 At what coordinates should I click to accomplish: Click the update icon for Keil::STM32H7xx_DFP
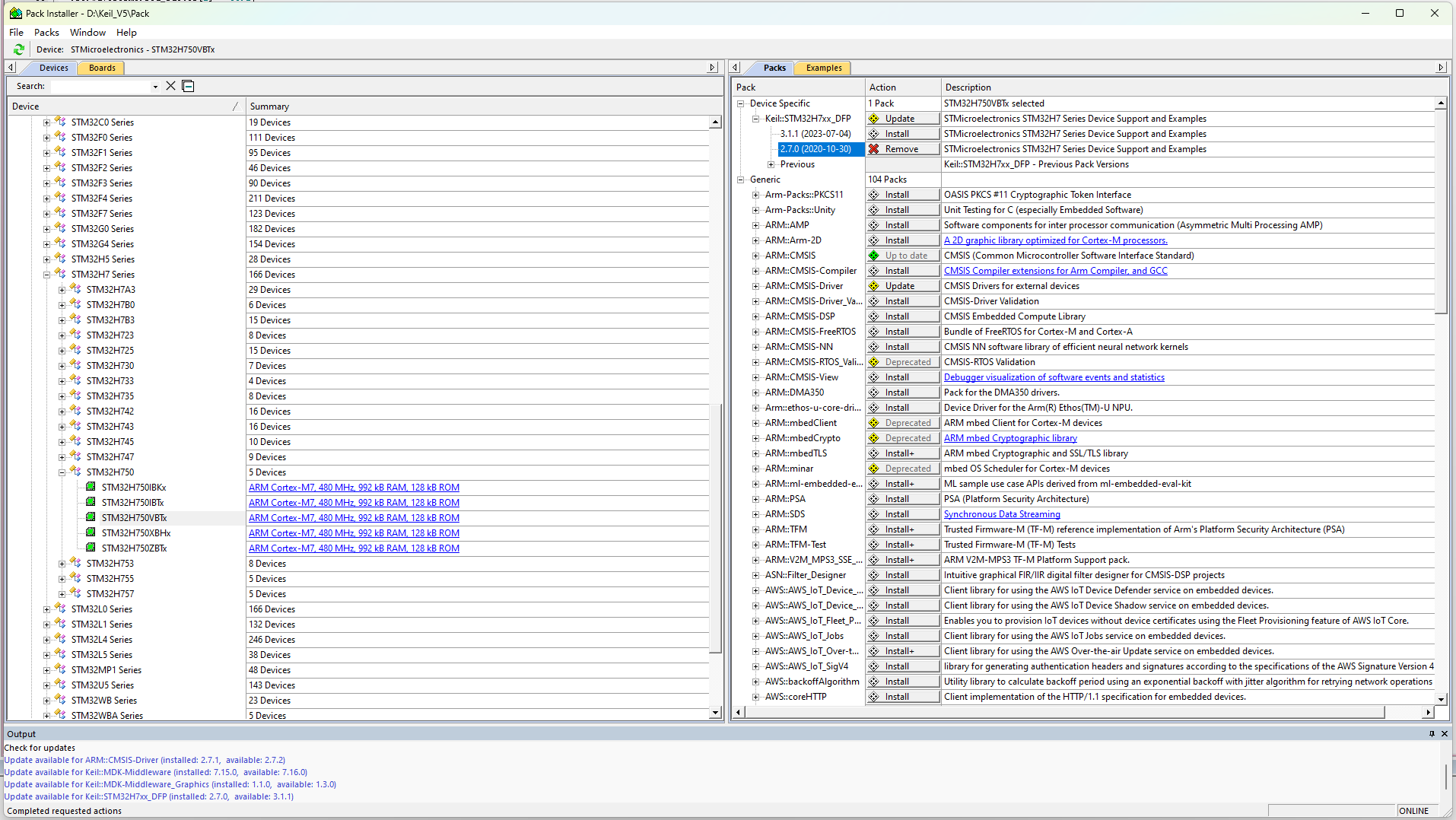click(x=875, y=119)
